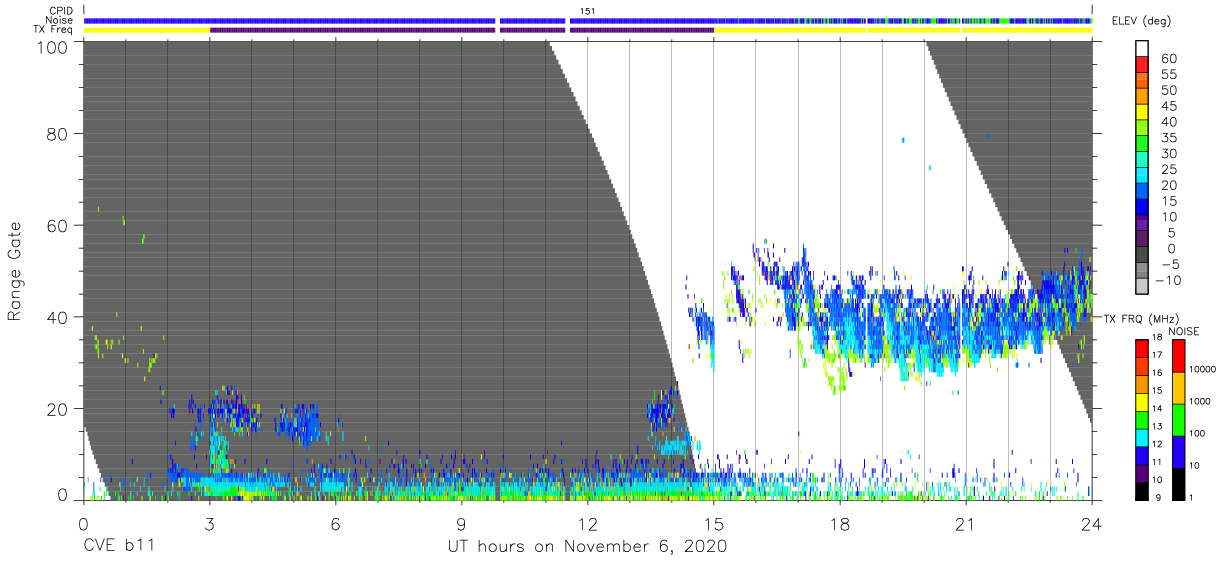1228x567 pixels.
Task: Click the UT hours on November 6, 2020 title
Action: click(587, 547)
